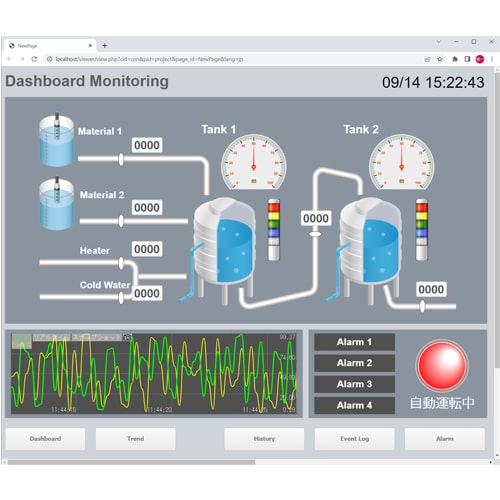Click the Tank 1 pressure gauge
500x500 pixels.
pyautogui.click(x=253, y=162)
